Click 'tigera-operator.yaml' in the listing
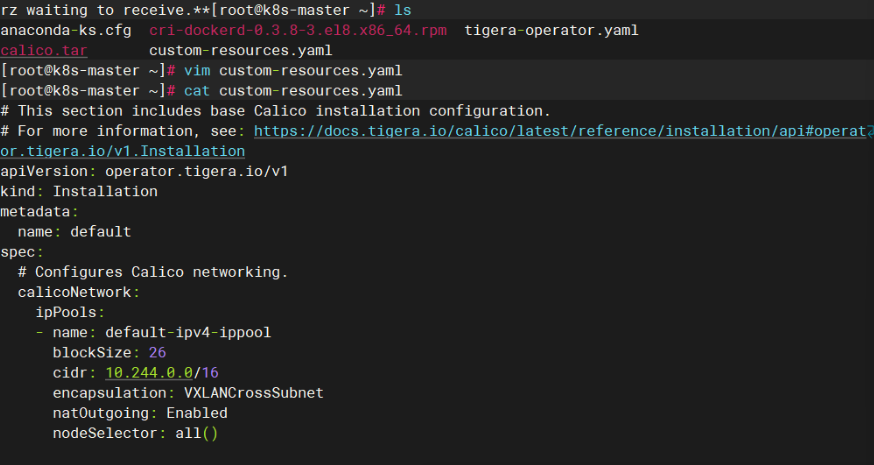 click(x=551, y=30)
